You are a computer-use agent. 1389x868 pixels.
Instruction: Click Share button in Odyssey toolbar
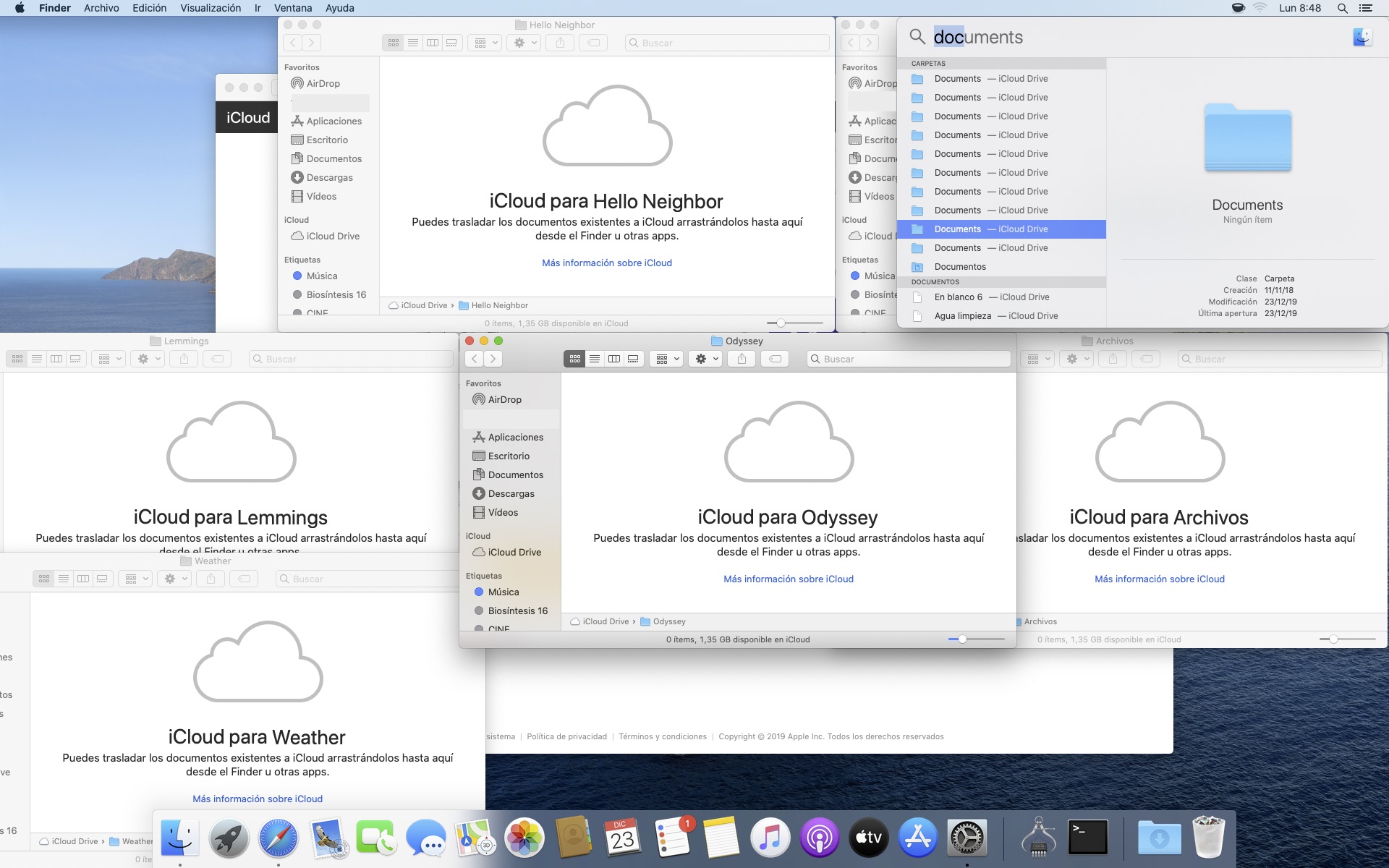(x=742, y=359)
